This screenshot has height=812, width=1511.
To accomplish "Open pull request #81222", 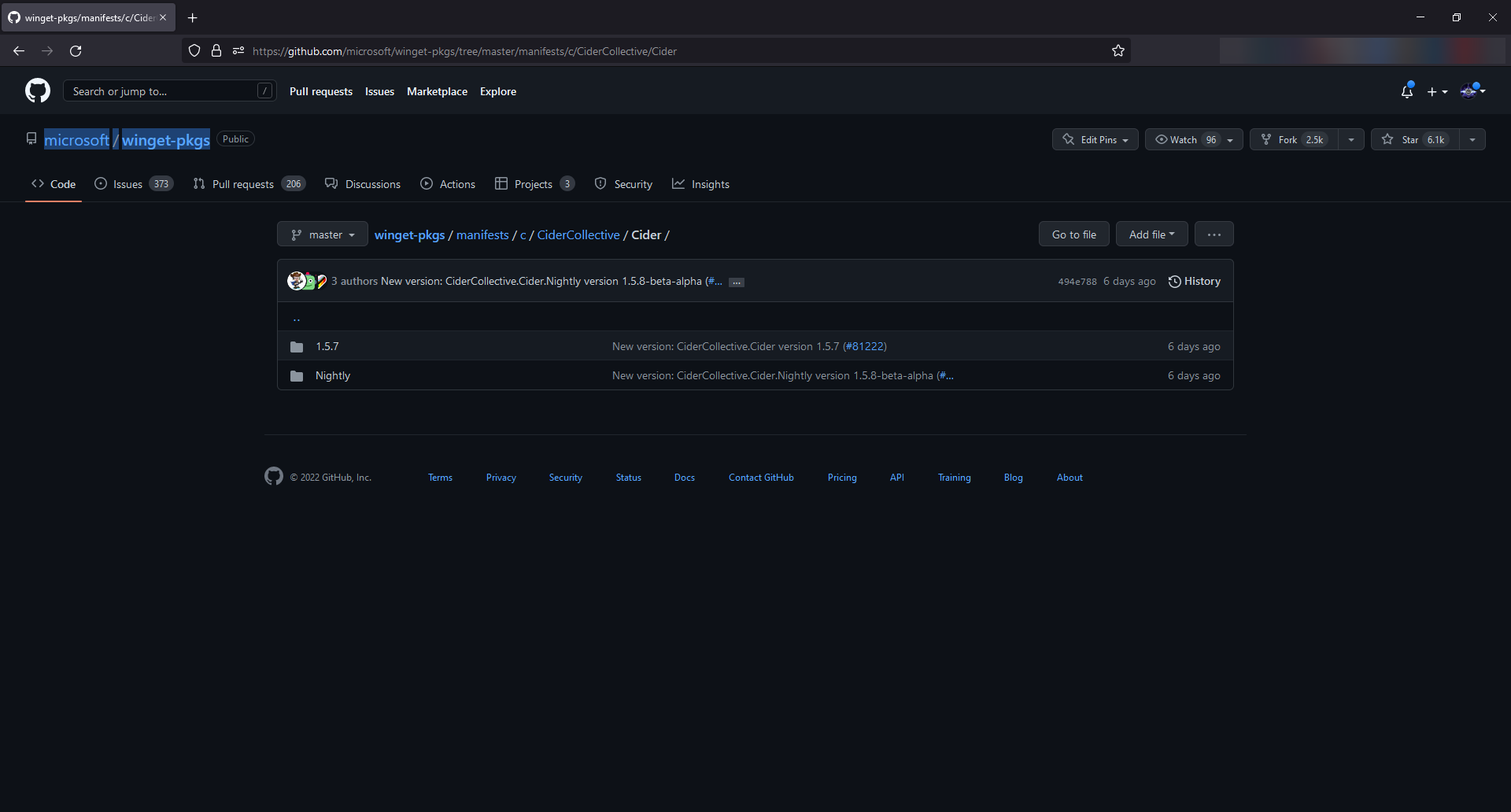I will [864, 346].
